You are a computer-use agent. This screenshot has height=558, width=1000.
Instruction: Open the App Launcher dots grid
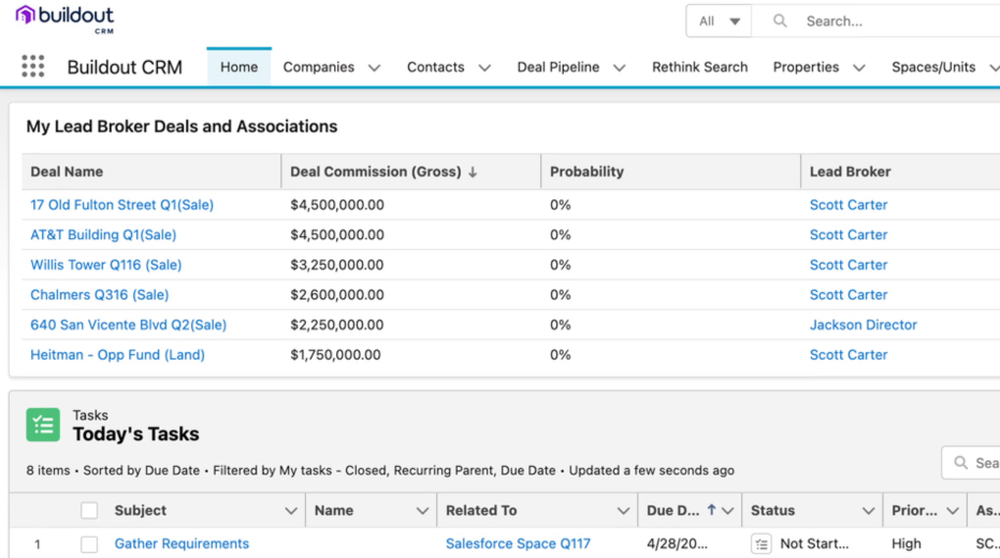coord(33,66)
